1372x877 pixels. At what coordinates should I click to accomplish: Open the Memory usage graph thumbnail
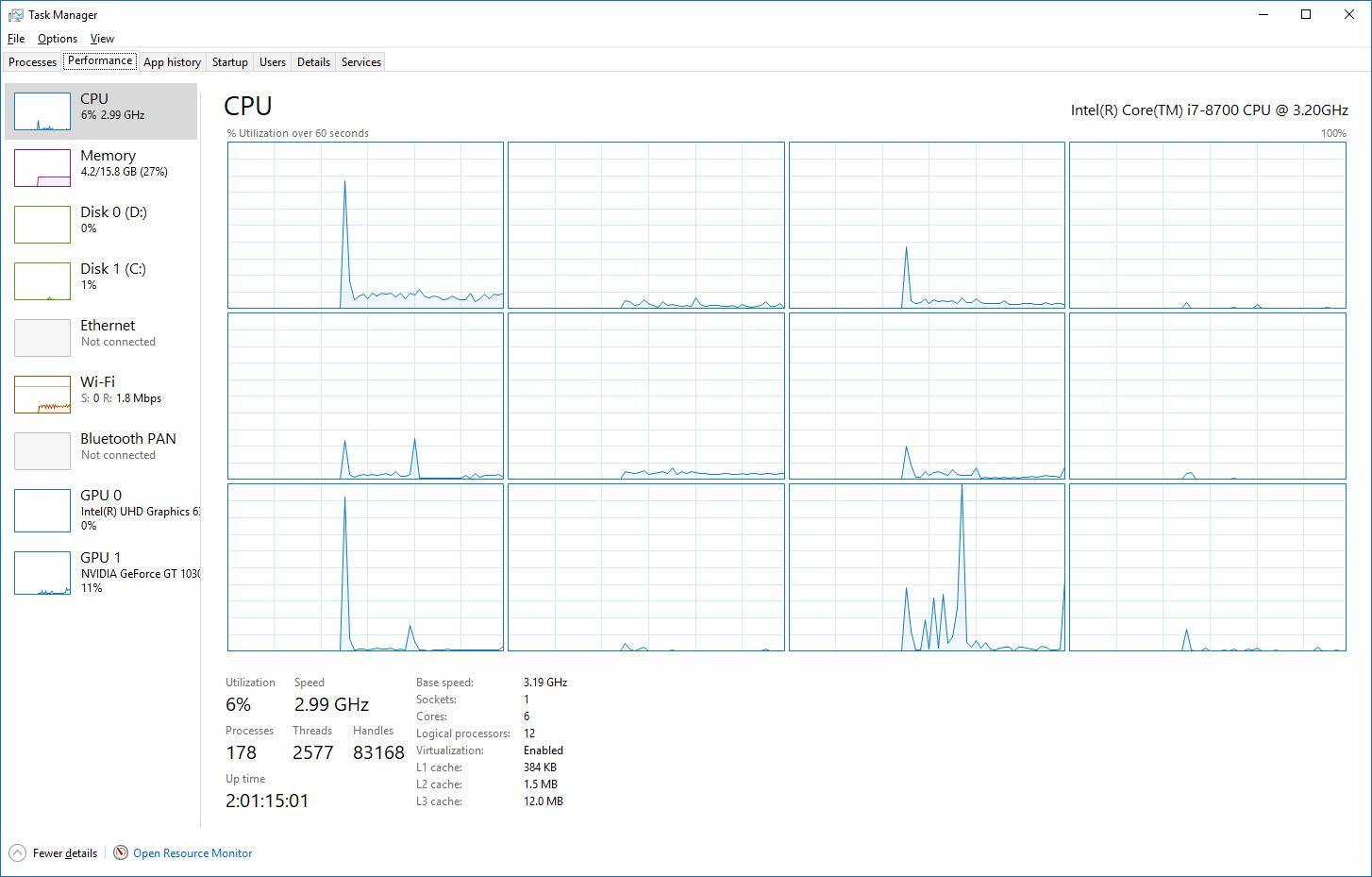pyautogui.click(x=42, y=168)
